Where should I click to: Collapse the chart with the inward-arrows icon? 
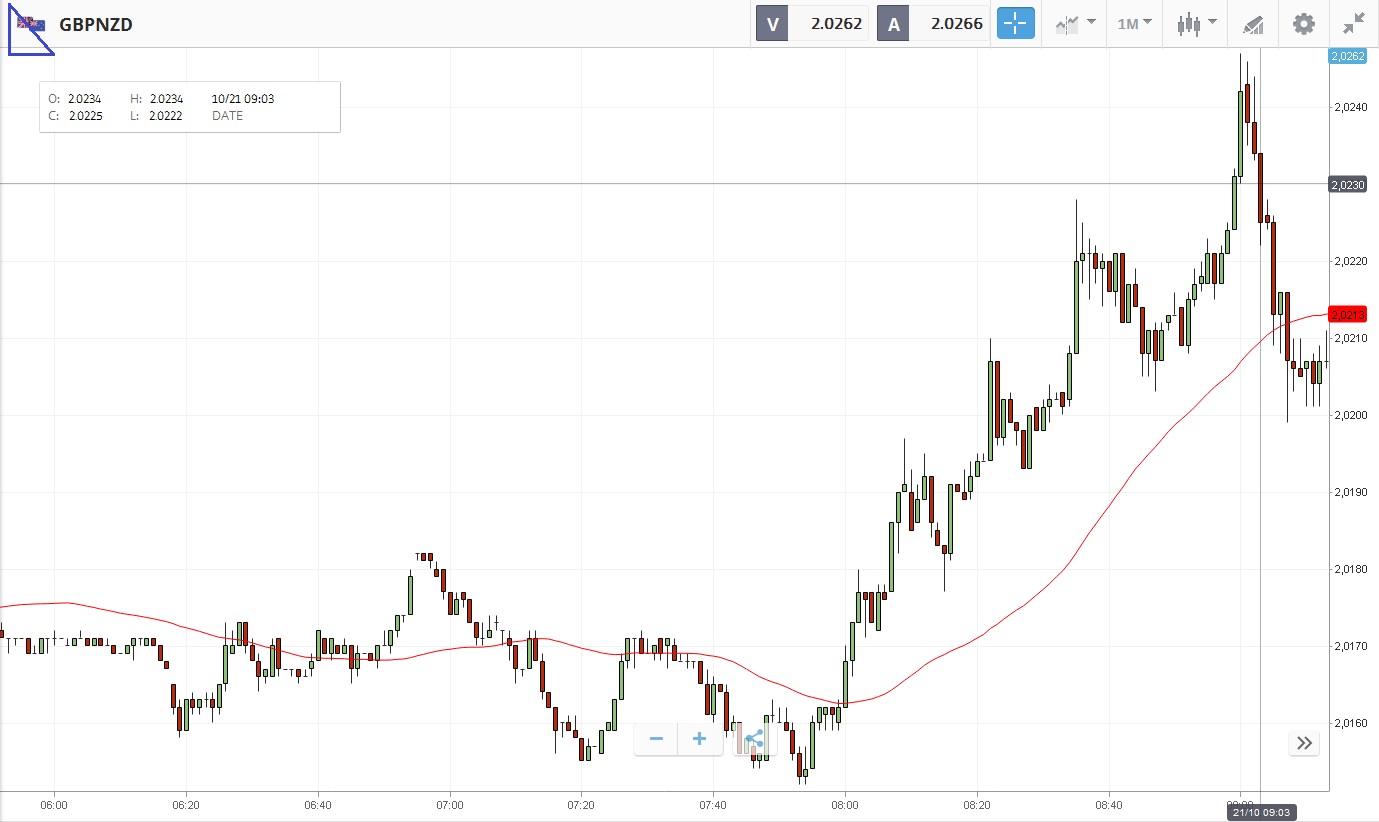1354,24
